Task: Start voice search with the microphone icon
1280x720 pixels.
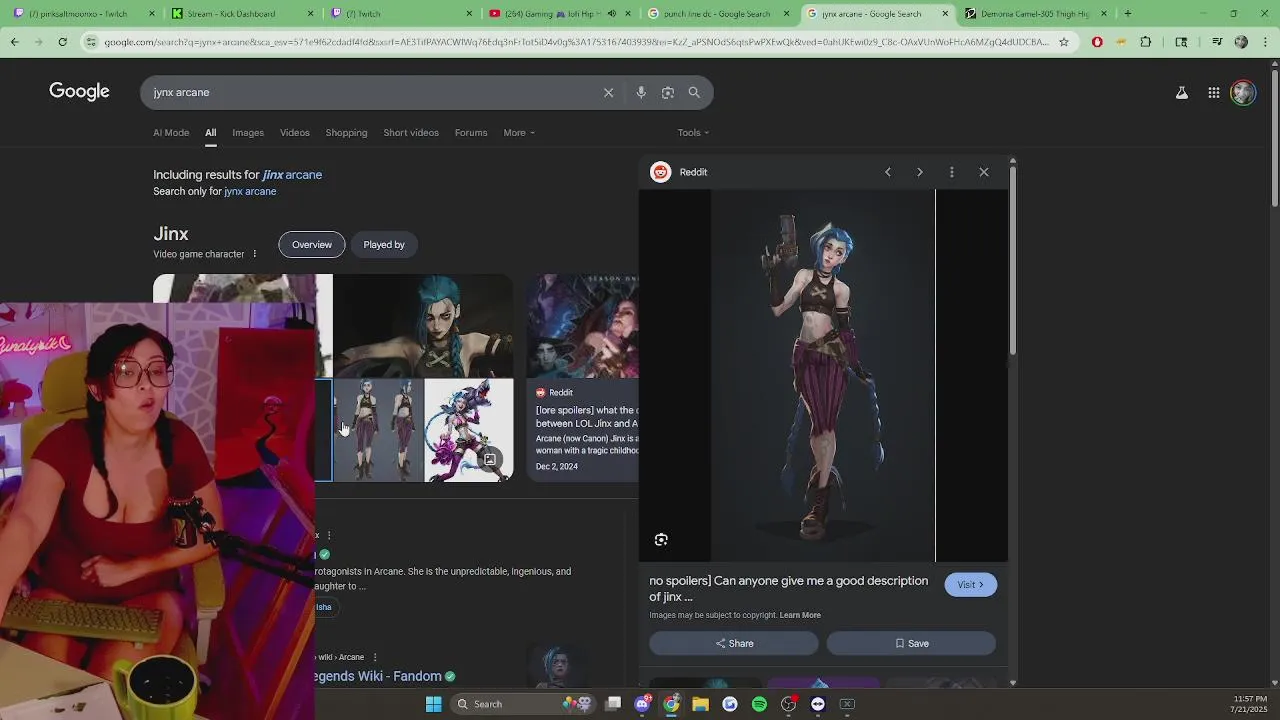Action: pos(641,92)
